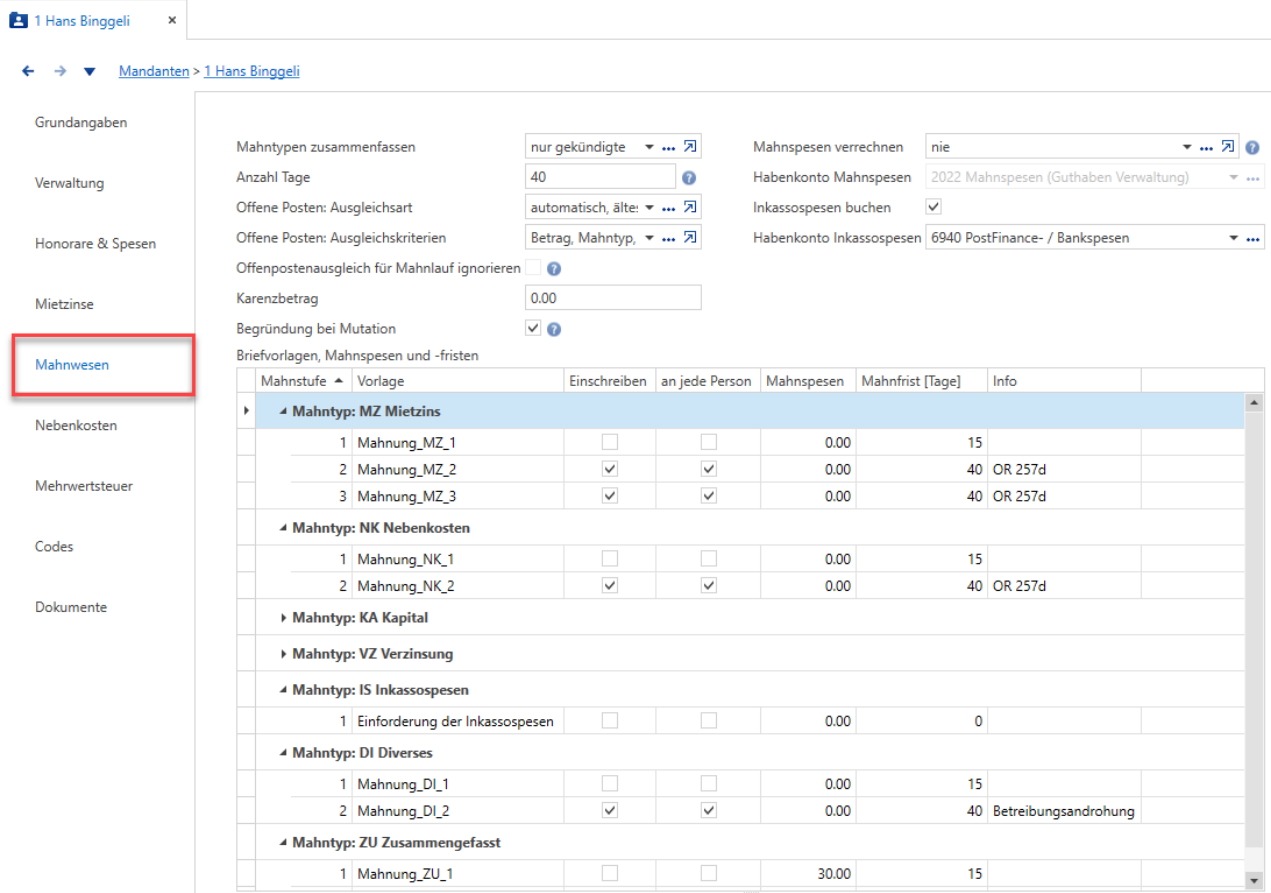Click ellipsis button for Mahnspesen verrechnen
Screen dimensions: 1271x893
click(x=1208, y=148)
